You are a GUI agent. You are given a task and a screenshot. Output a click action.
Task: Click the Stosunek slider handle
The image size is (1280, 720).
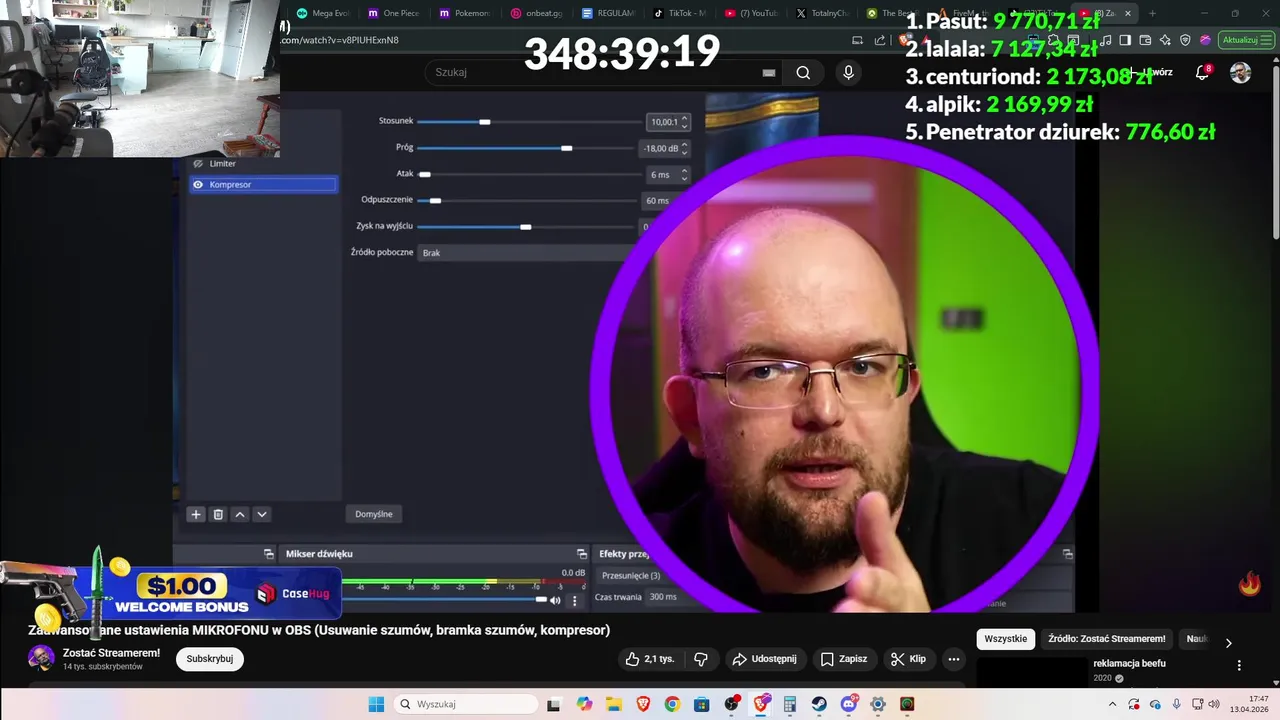coord(485,122)
